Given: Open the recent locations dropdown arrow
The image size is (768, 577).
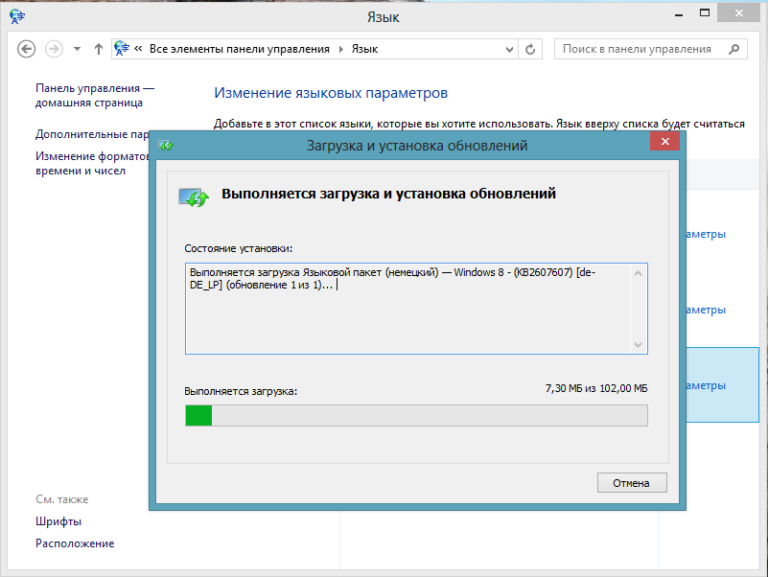Looking at the screenshot, I should coord(77,49).
